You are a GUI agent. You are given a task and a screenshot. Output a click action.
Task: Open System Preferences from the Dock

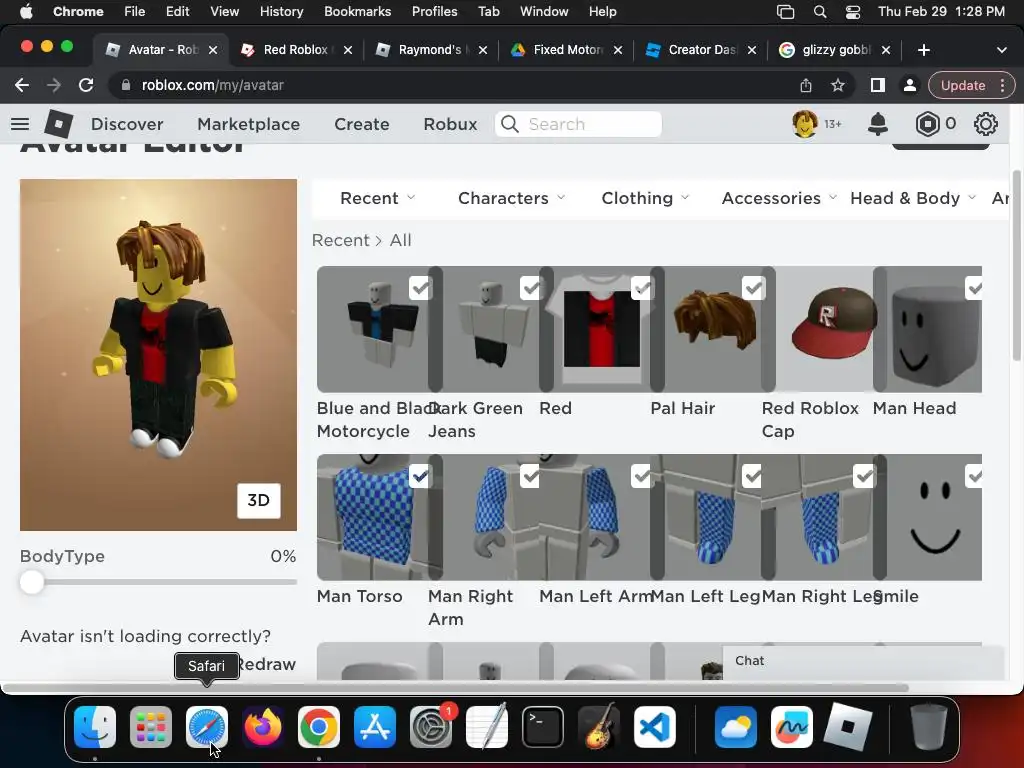click(431, 727)
